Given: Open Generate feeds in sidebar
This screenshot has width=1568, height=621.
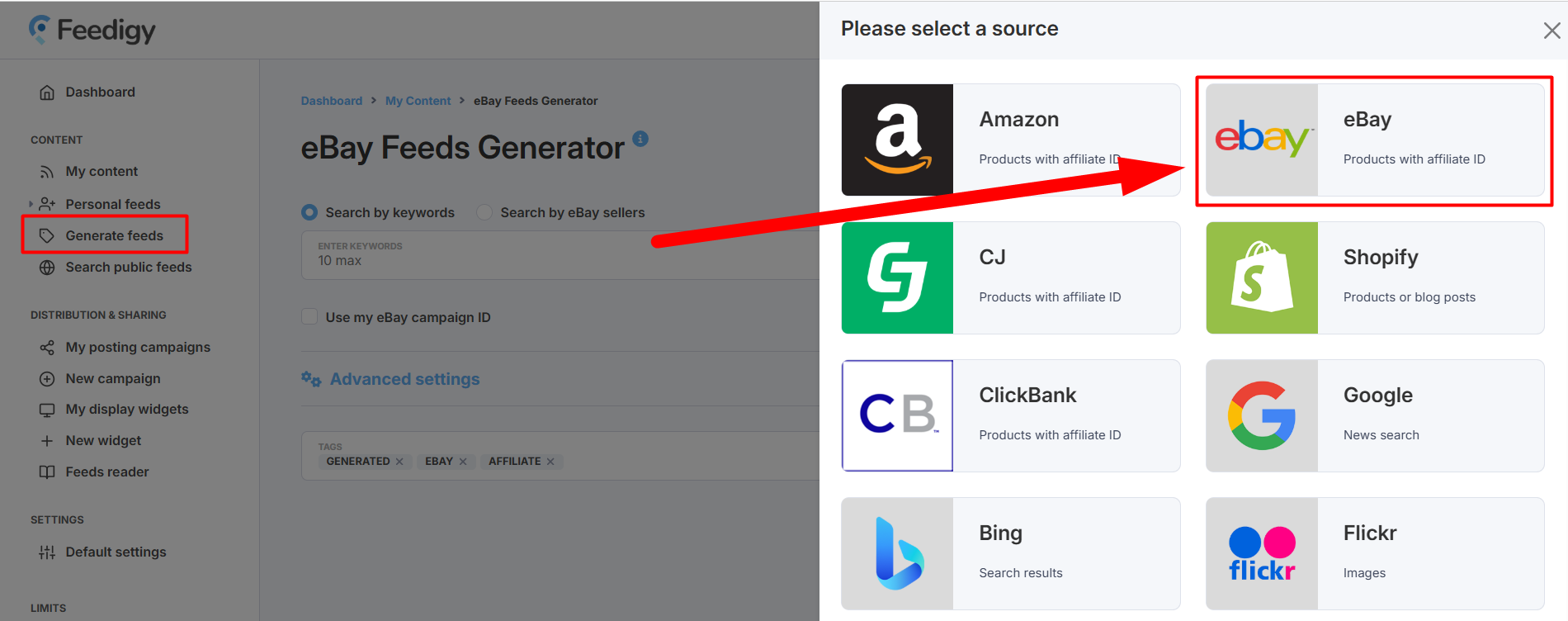Looking at the screenshot, I should pyautogui.click(x=114, y=235).
